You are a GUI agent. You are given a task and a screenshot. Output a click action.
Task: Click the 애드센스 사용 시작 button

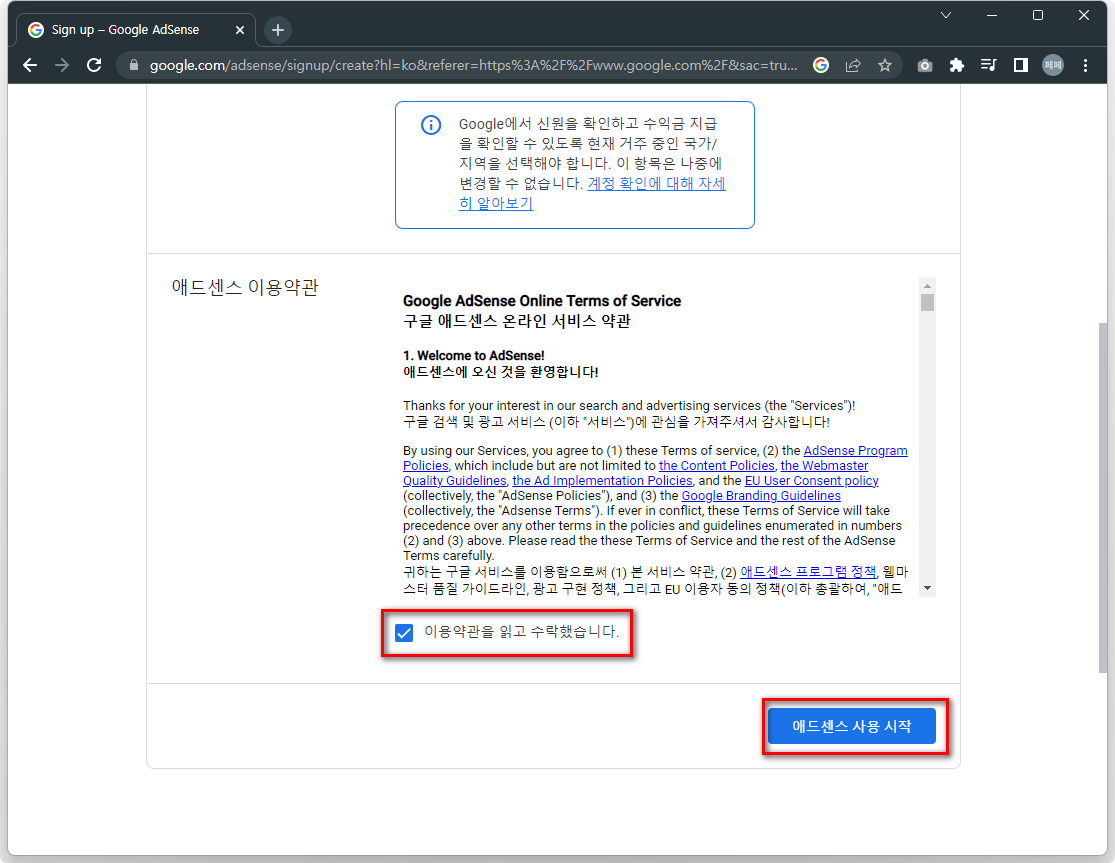(x=851, y=726)
